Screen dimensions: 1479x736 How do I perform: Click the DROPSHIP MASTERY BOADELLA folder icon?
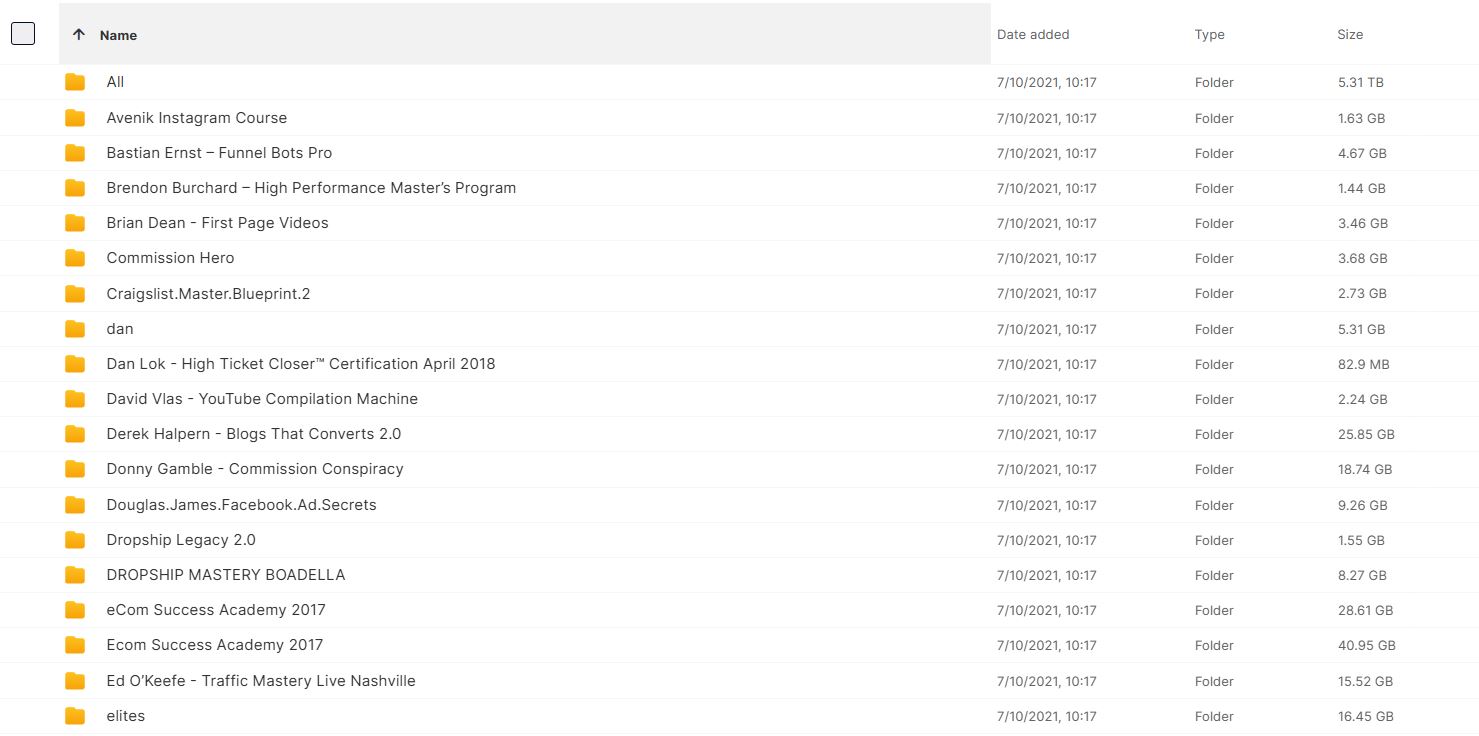click(75, 575)
